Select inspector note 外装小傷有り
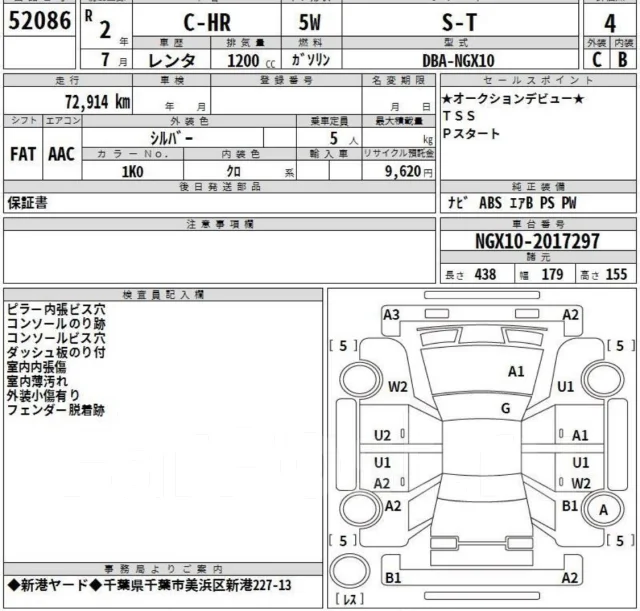The width and height of the screenshot is (640, 611). coord(43,395)
